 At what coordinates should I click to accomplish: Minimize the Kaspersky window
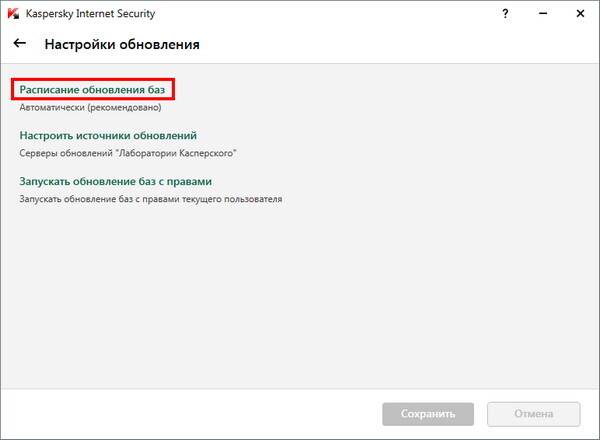coord(543,13)
